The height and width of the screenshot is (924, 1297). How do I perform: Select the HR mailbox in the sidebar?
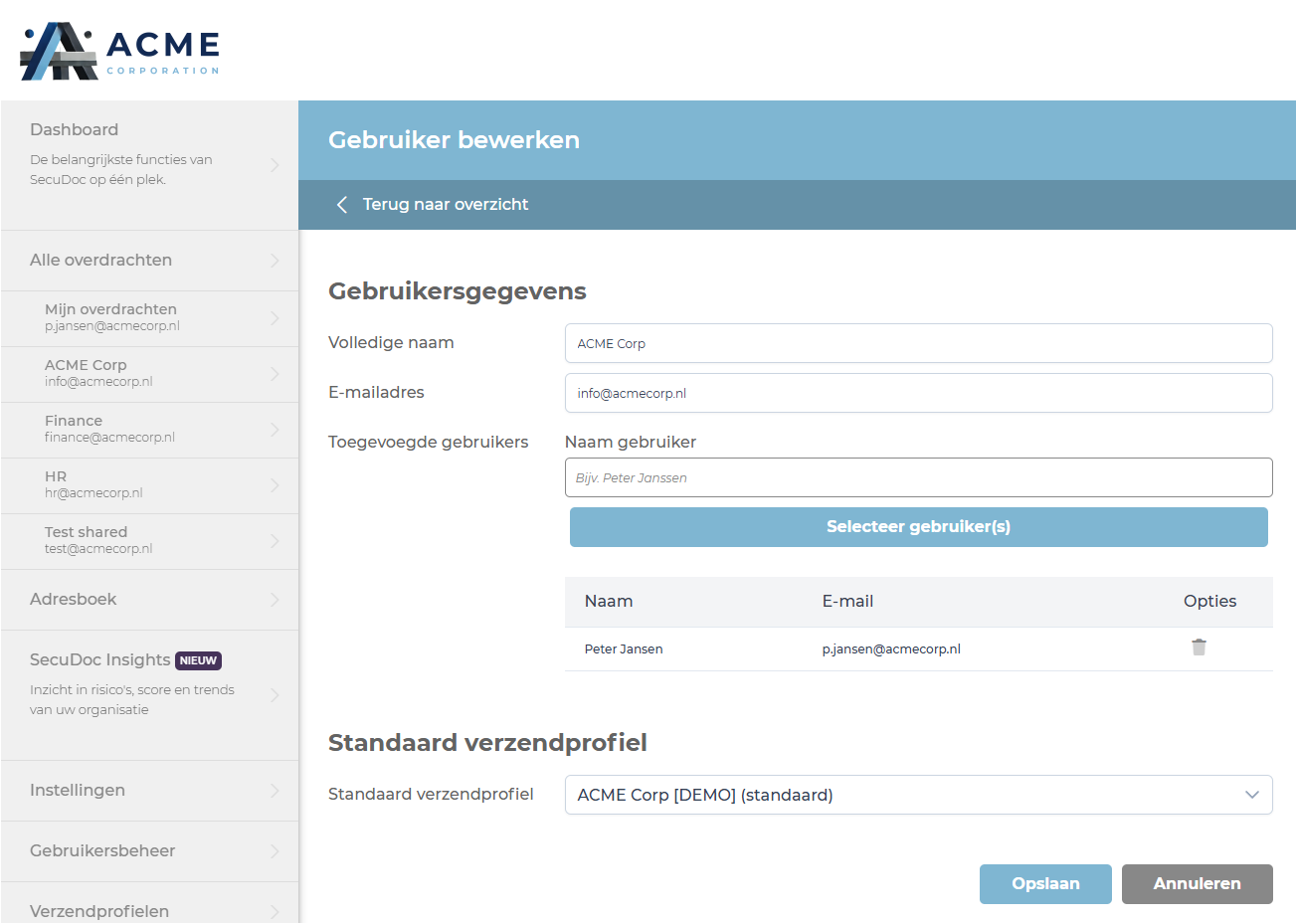(149, 485)
